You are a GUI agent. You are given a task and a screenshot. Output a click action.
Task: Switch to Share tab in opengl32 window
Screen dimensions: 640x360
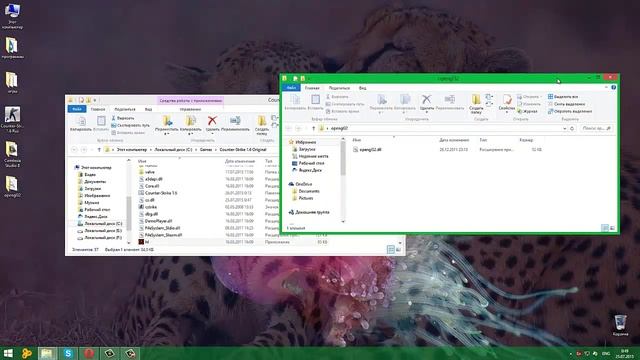point(339,88)
